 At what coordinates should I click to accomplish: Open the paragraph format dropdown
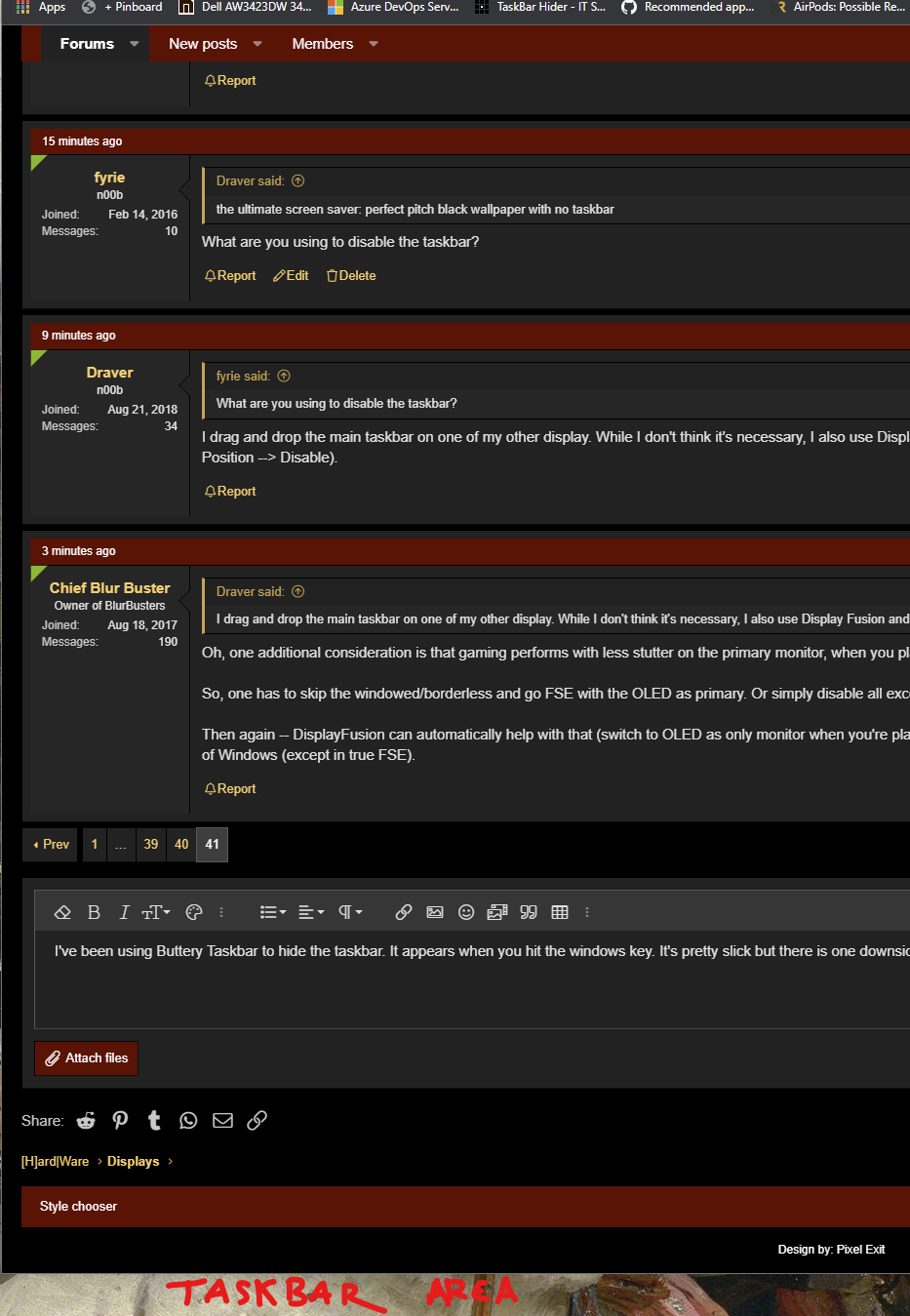[350, 912]
